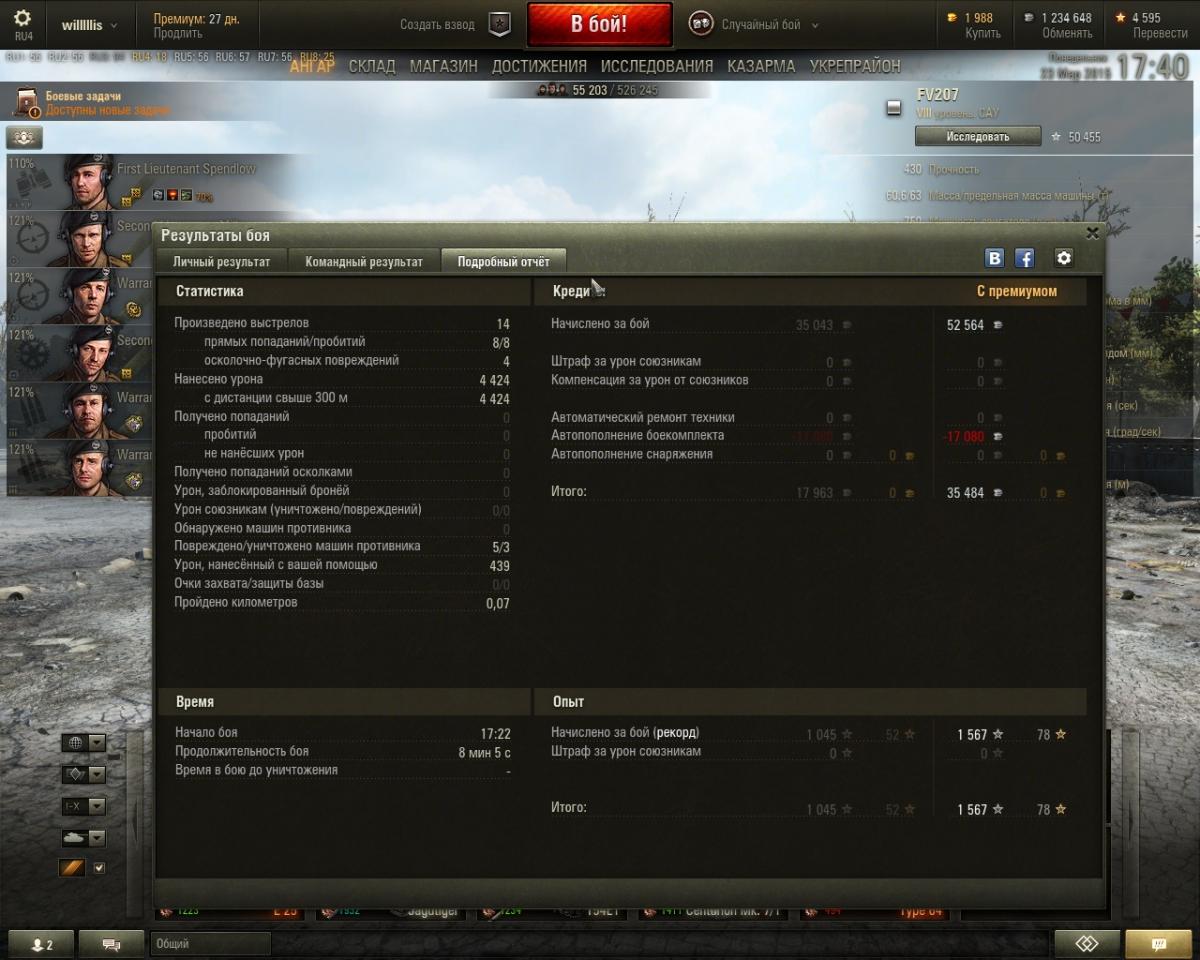Viewport: 1200px width, 960px height.
Task: Click the crew operations button above crew list
Action: [x=24, y=138]
